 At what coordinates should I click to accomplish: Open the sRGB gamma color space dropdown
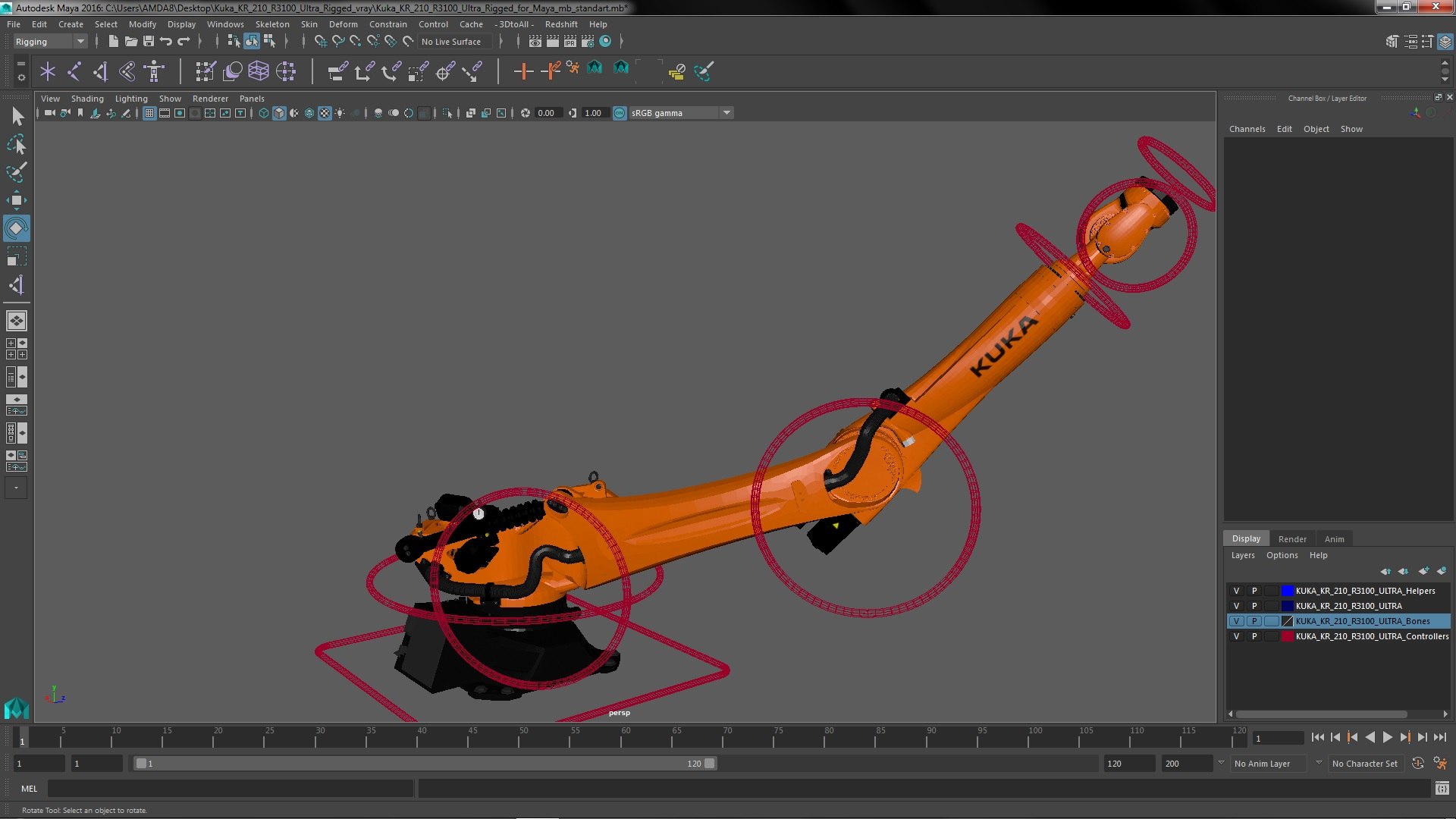[681, 113]
